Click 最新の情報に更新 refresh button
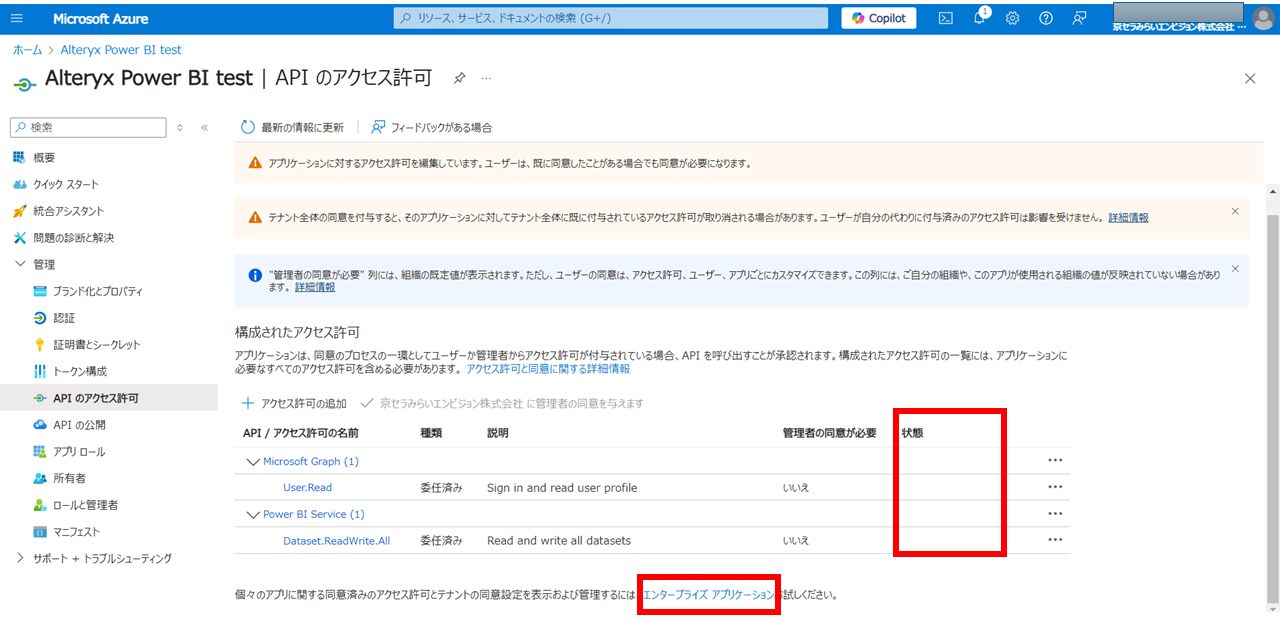 (x=292, y=127)
